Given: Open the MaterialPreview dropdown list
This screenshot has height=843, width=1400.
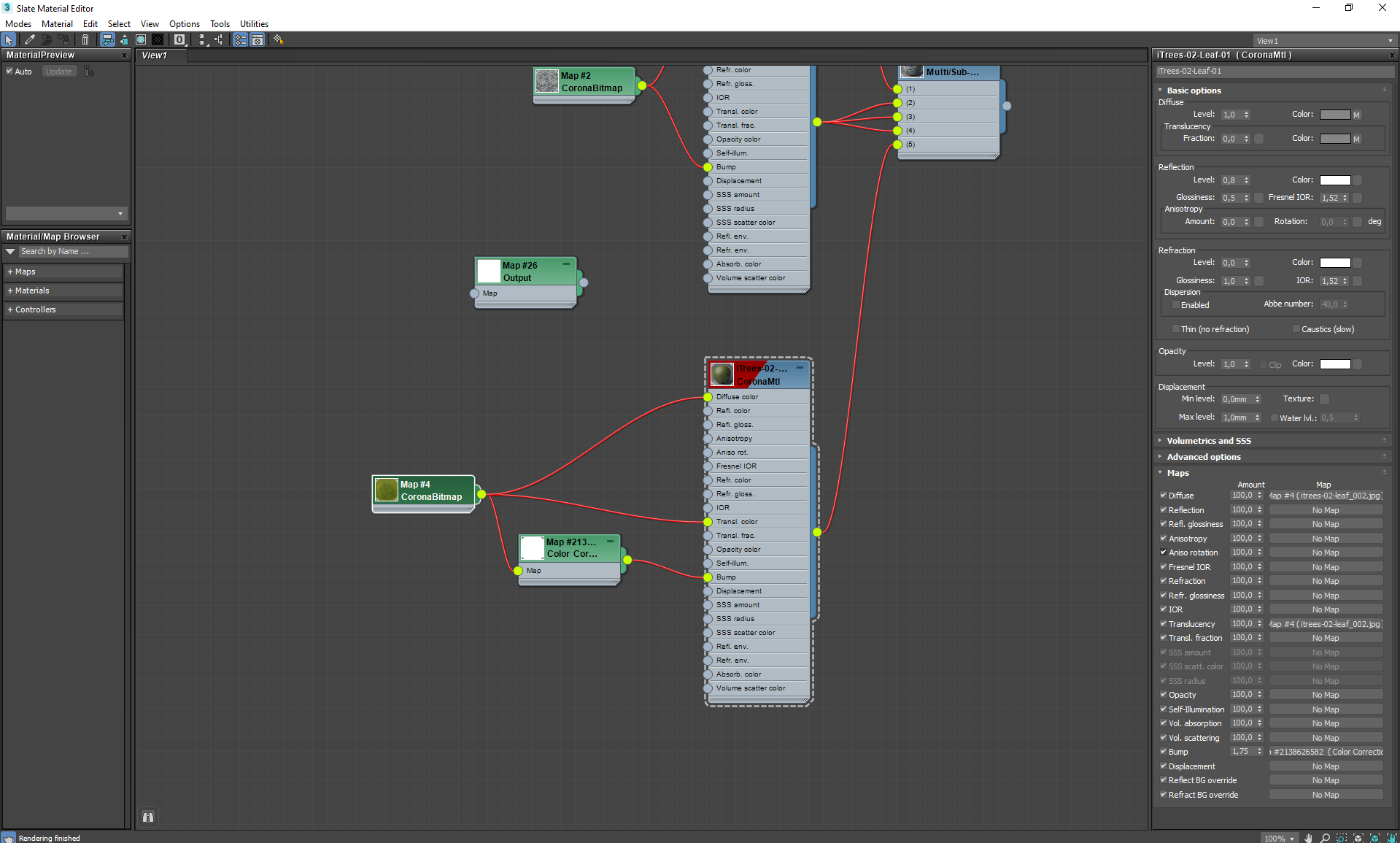Looking at the screenshot, I should point(66,213).
